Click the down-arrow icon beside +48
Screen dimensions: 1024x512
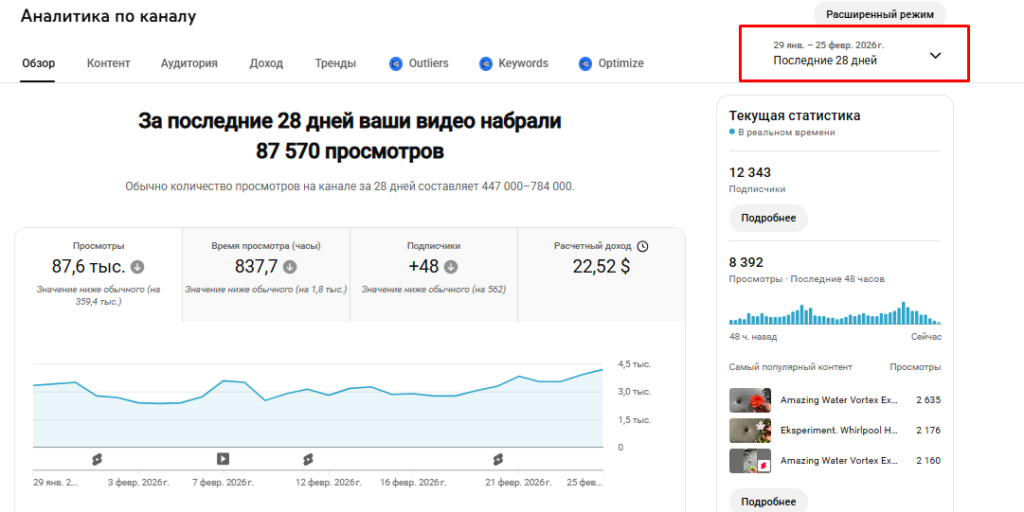click(x=451, y=267)
